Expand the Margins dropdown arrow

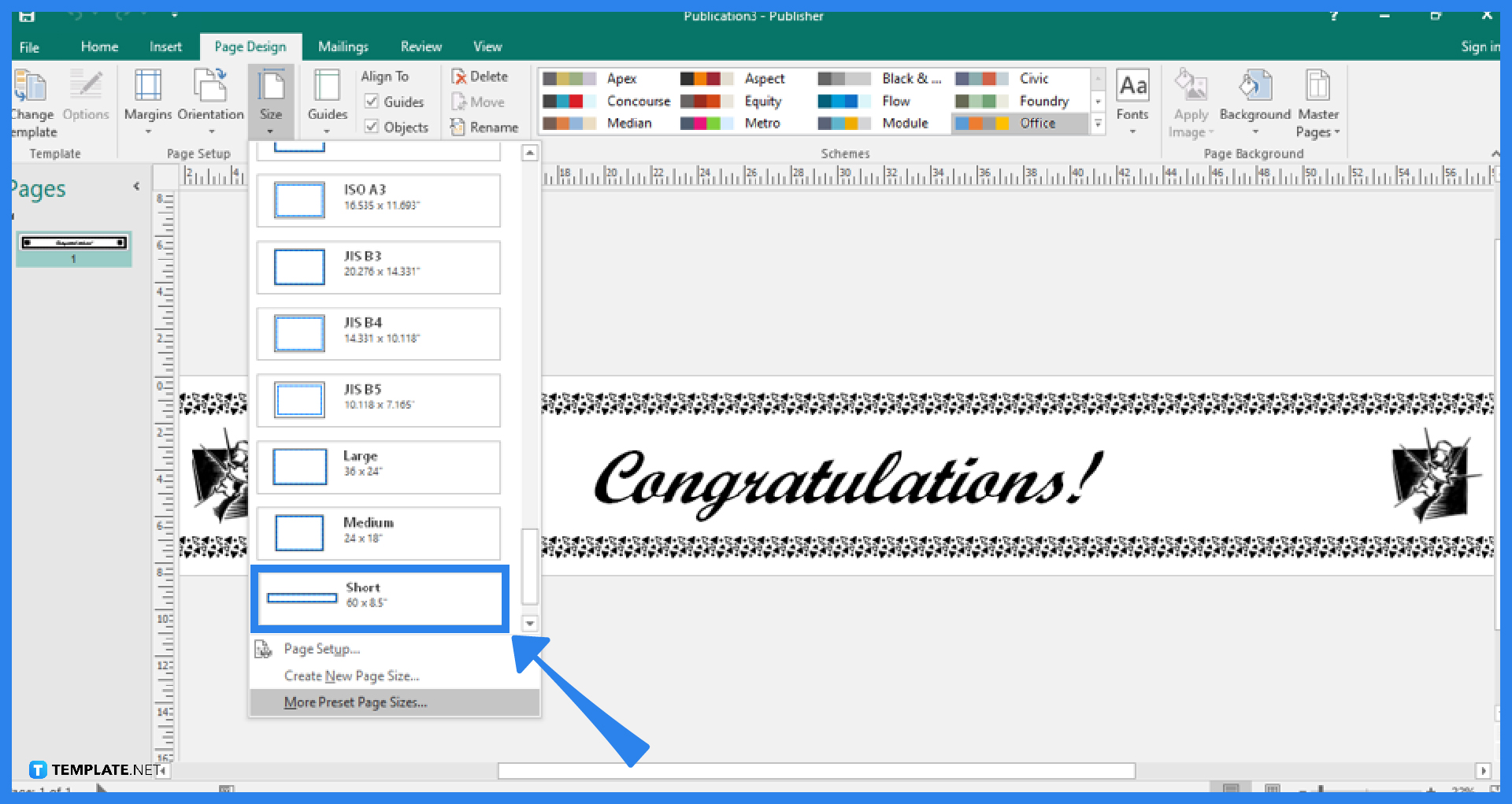click(x=147, y=132)
